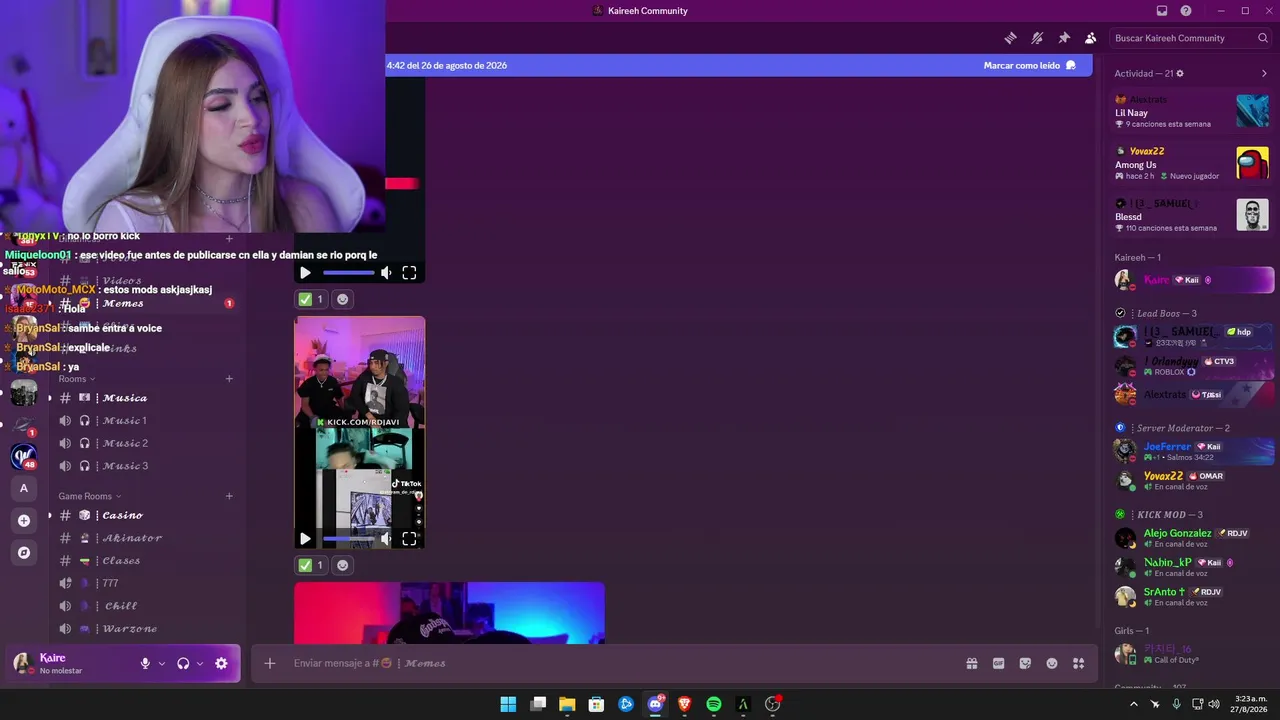Join the Warzone voice channel
Viewport: 1280px width, 720px height.
[x=147, y=629]
